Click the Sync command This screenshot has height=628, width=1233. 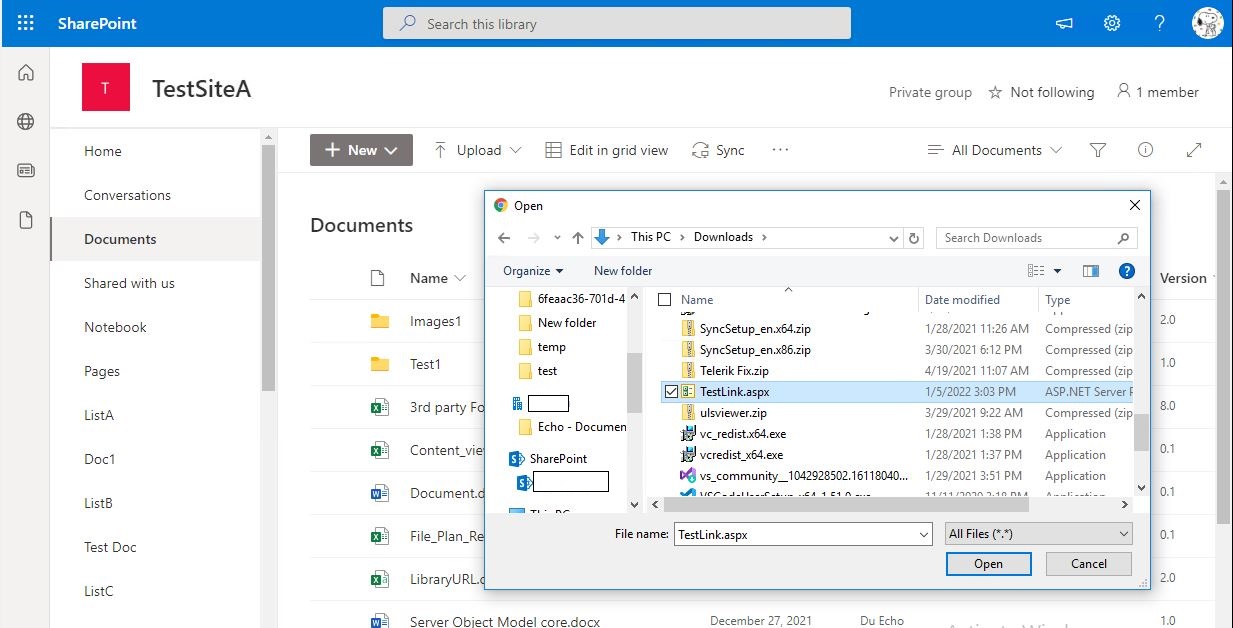[718, 150]
